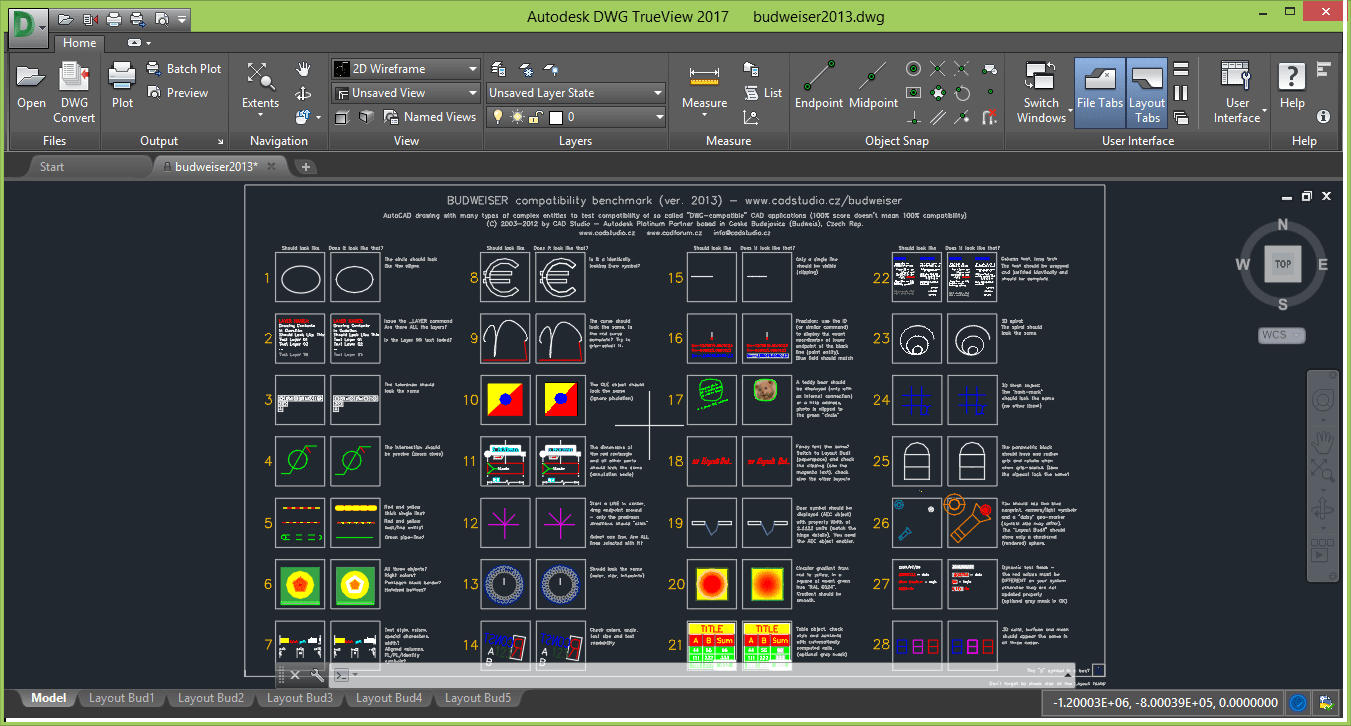1351x726 pixels.
Task: Open Batch Plot in Output panel
Action: click(184, 69)
